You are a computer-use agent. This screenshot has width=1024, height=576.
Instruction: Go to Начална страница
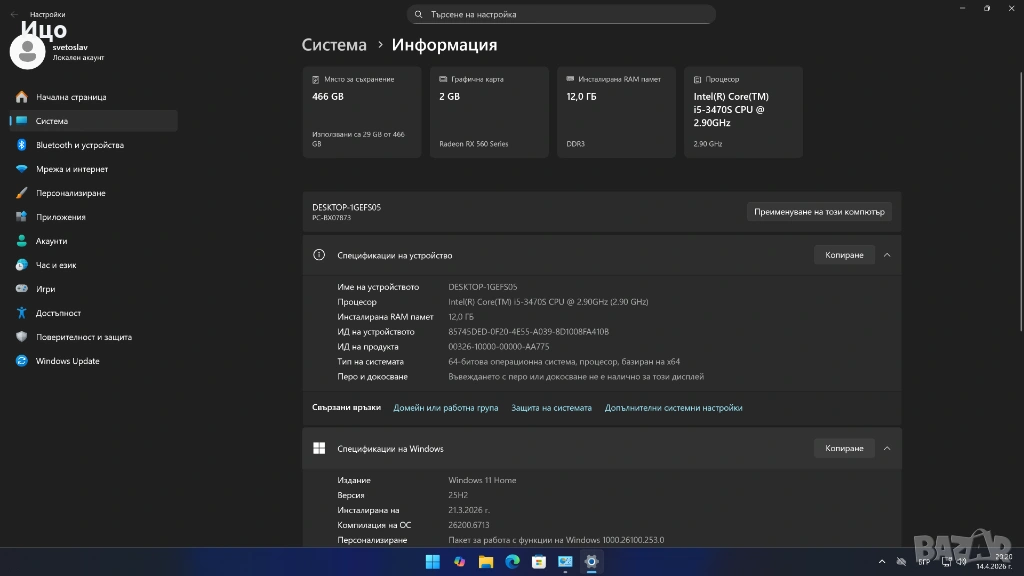(70, 97)
